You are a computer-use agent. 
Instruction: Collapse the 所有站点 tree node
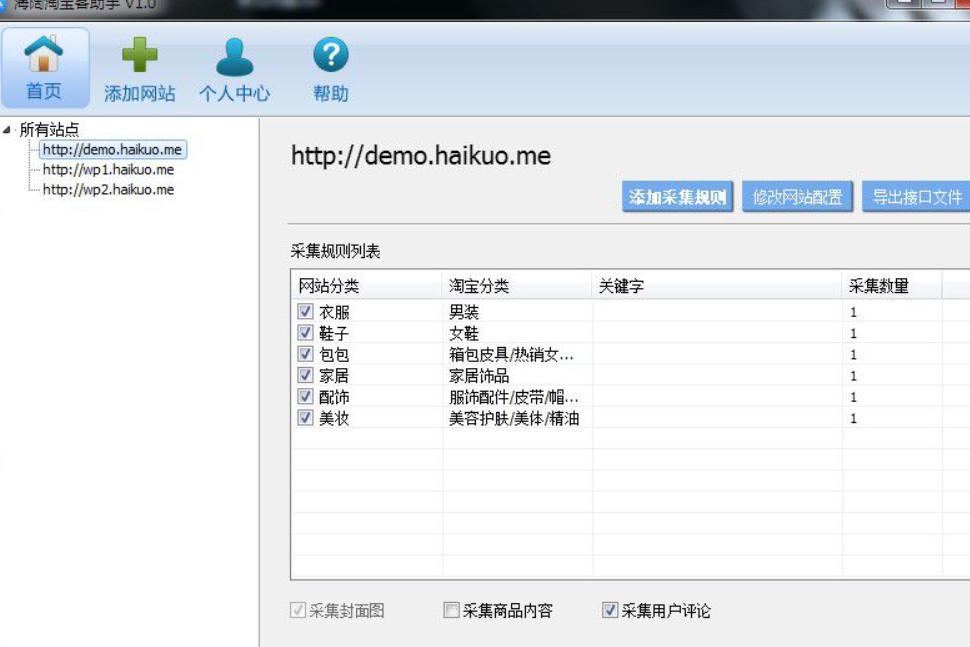7,129
